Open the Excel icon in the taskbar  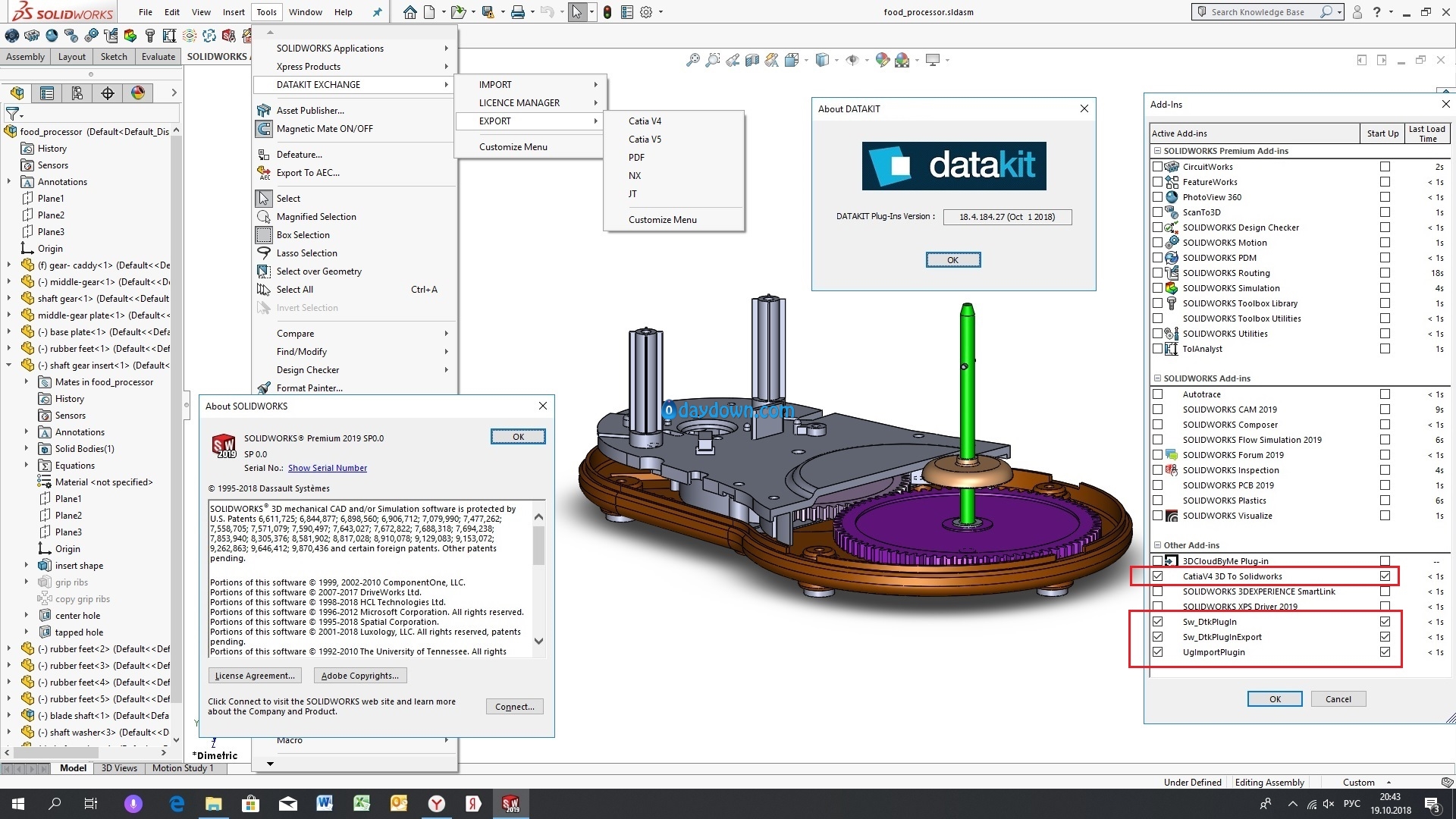[362, 804]
